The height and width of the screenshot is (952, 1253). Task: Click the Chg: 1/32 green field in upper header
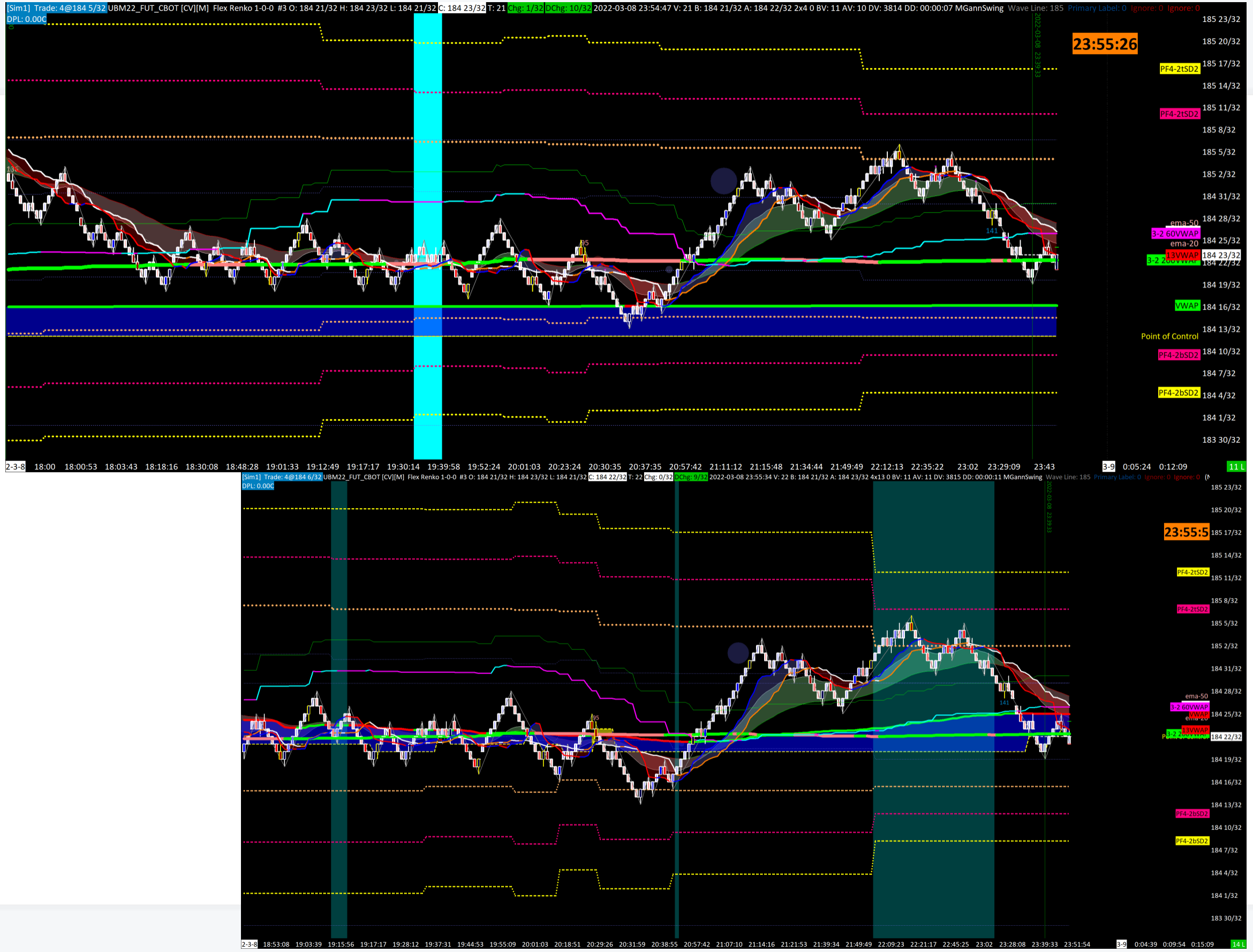coord(525,8)
